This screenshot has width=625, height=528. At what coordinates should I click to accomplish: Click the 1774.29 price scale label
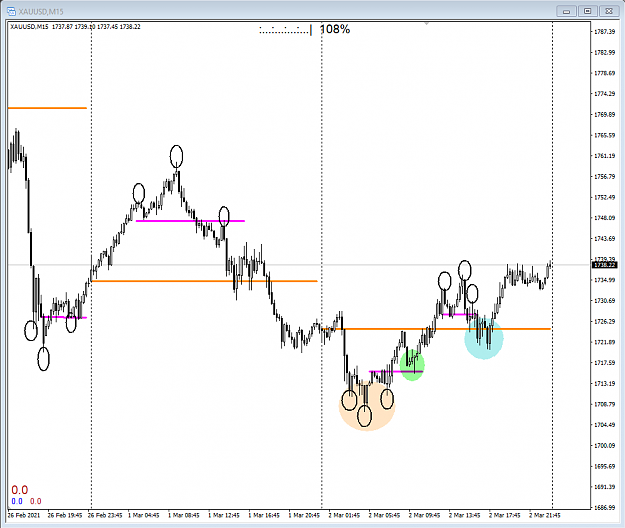pos(605,94)
